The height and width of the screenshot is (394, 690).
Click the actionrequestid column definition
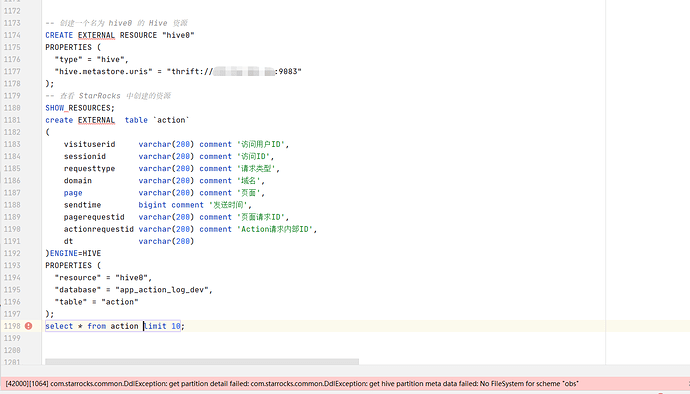[x=190, y=229]
